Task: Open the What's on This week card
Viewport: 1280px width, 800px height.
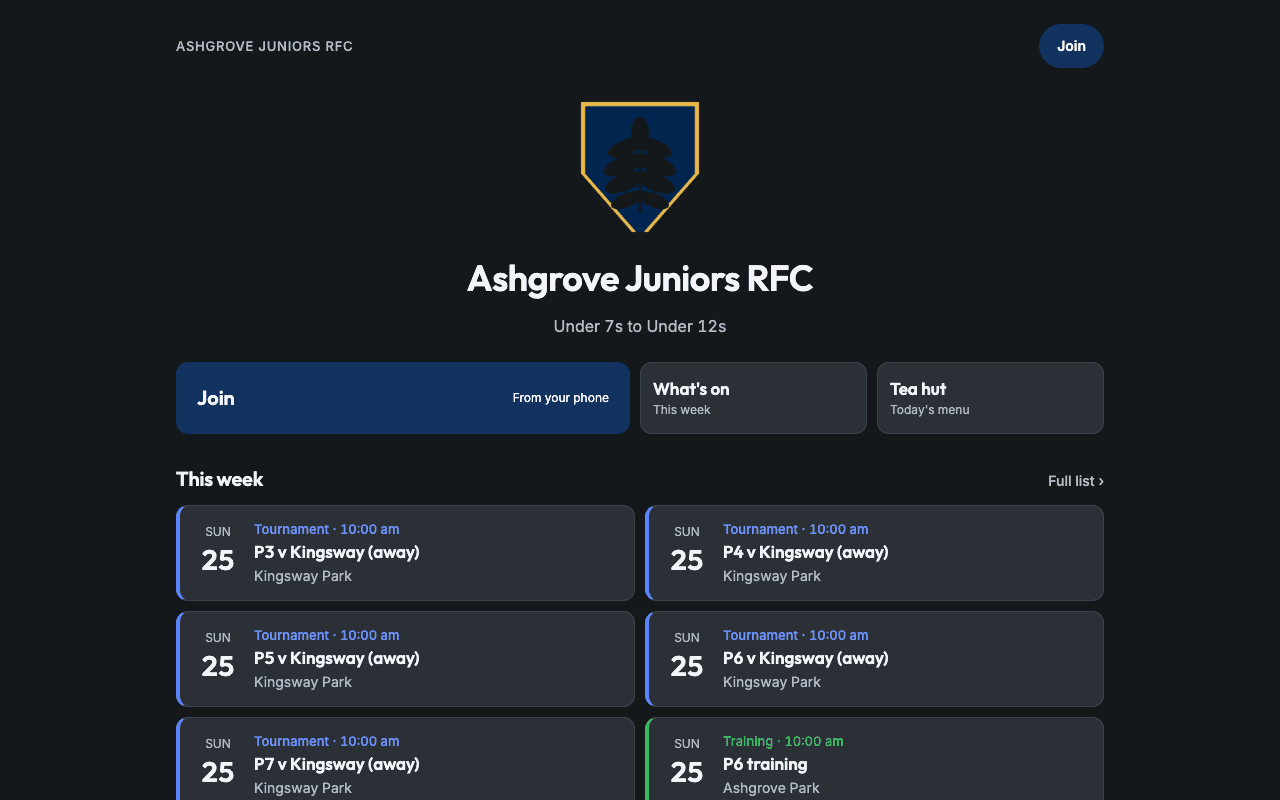Action: pos(753,398)
